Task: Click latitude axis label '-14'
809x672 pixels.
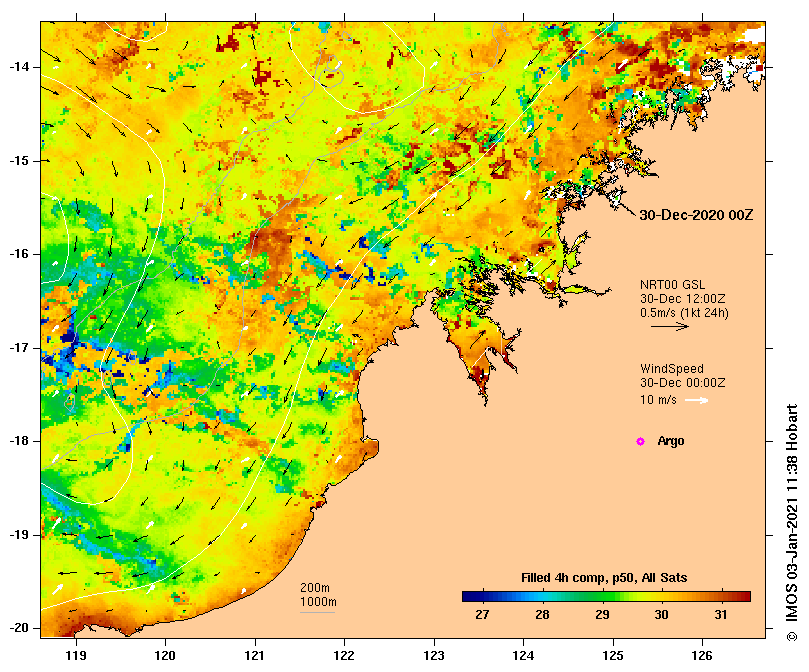Action: [x=19, y=67]
